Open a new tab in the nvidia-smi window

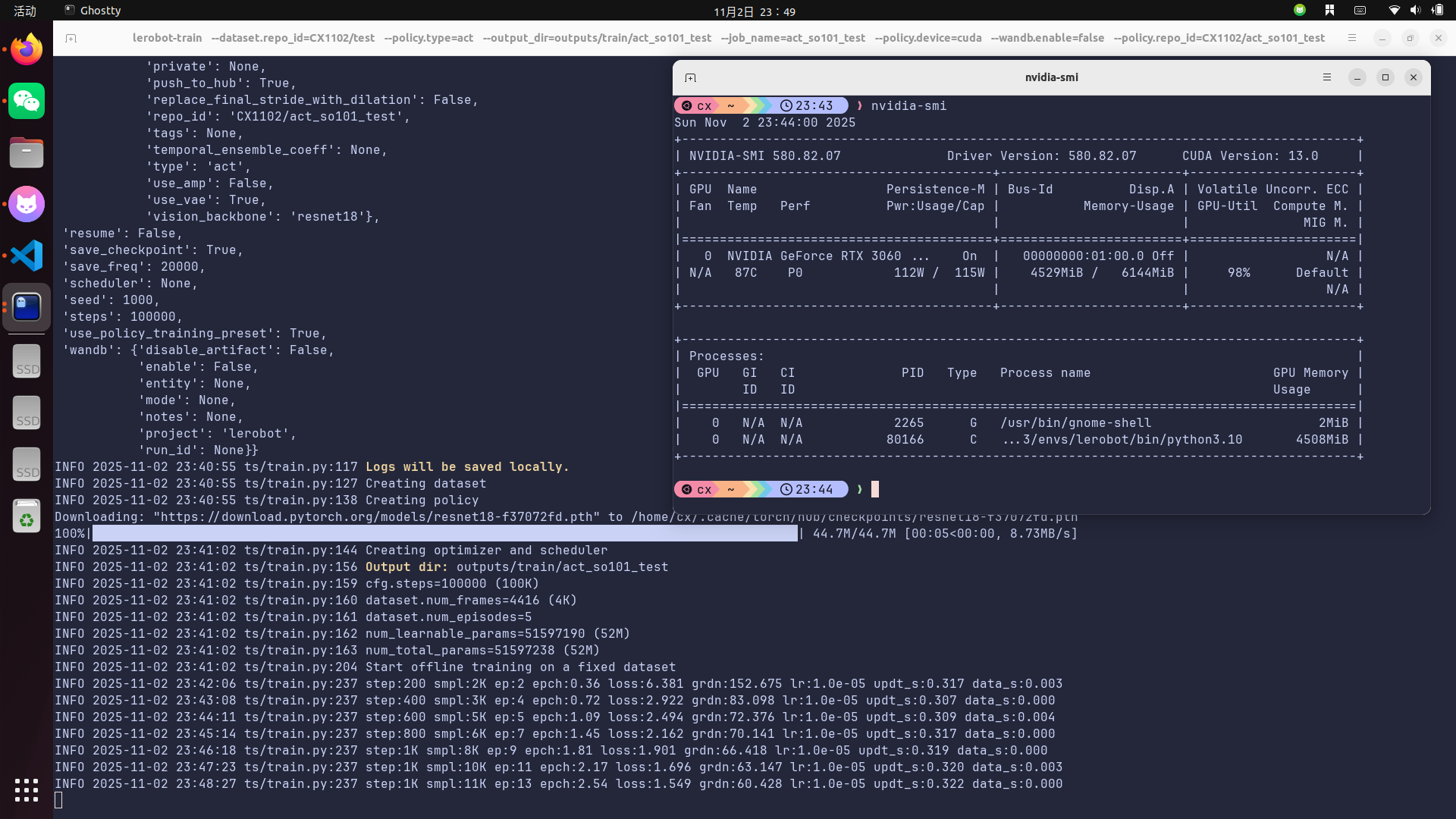(690, 77)
